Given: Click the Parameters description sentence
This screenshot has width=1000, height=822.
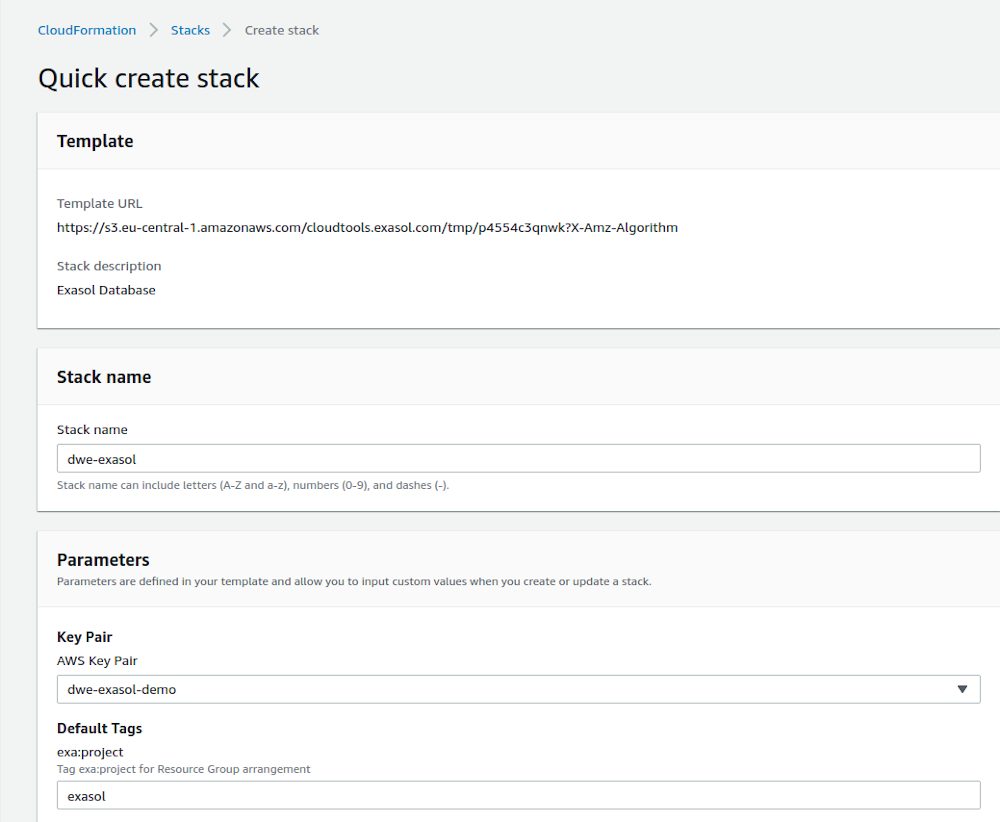Looking at the screenshot, I should 354,582.
